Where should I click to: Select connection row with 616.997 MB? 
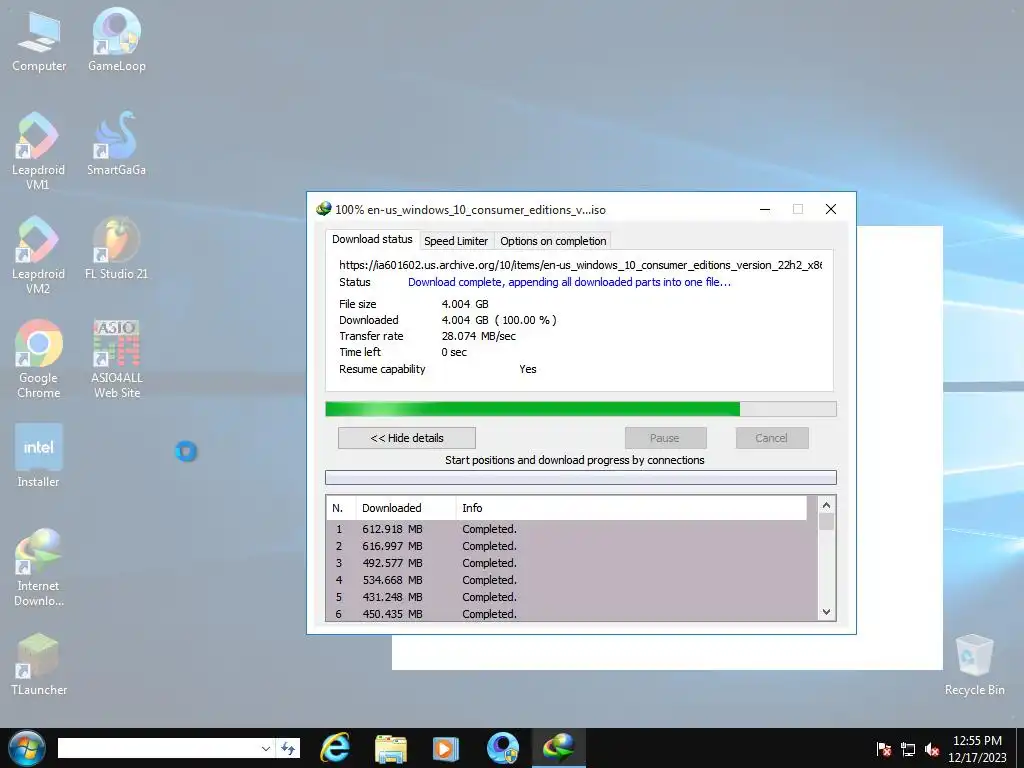(571, 546)
